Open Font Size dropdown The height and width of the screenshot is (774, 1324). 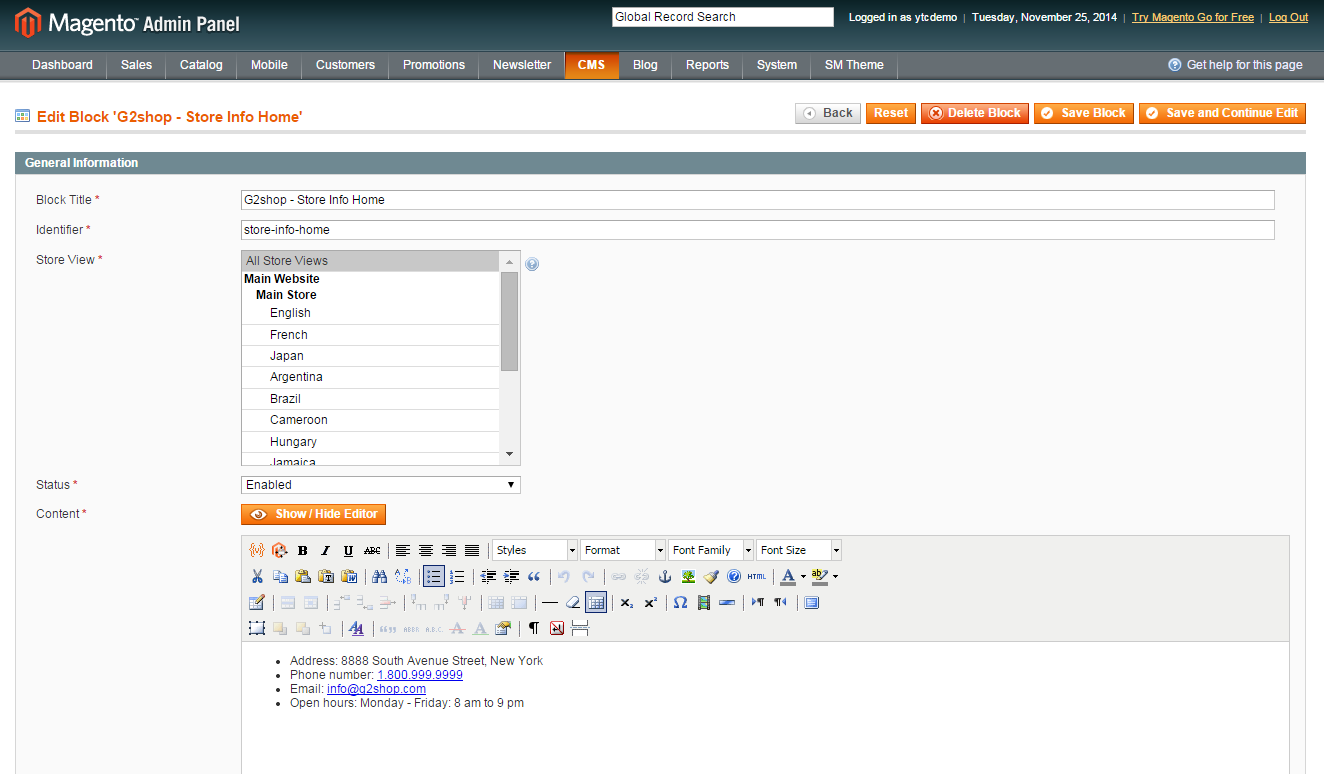pos(799,550)
